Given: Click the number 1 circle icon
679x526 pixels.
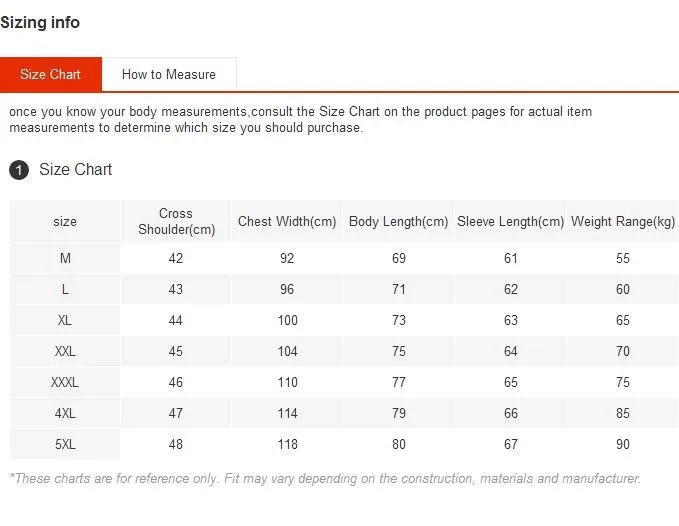Looking at the screenshot, I should (x=19, y=170).
